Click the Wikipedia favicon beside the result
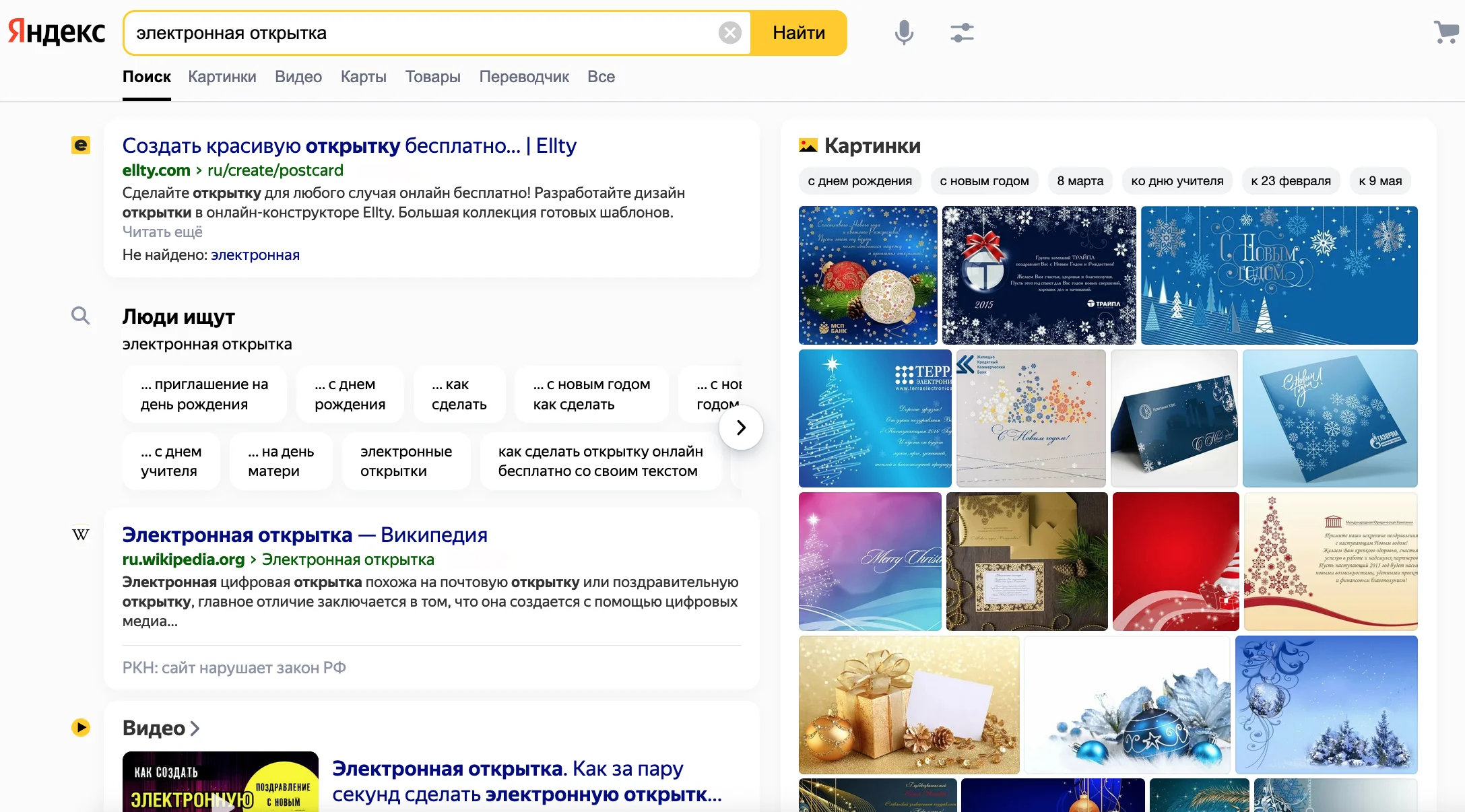Viewport: 1465px width, 812px height. pos(81,534)
